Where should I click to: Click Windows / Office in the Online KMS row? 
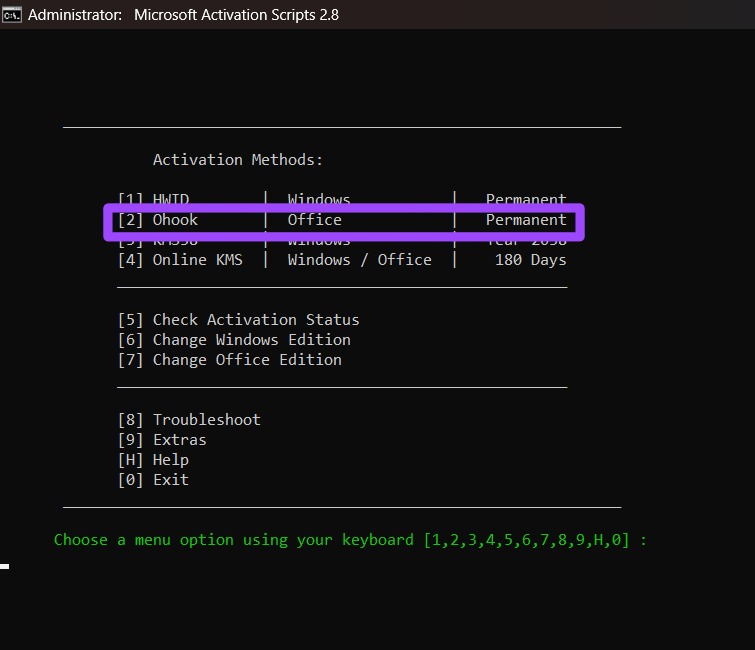coord(359,260)
